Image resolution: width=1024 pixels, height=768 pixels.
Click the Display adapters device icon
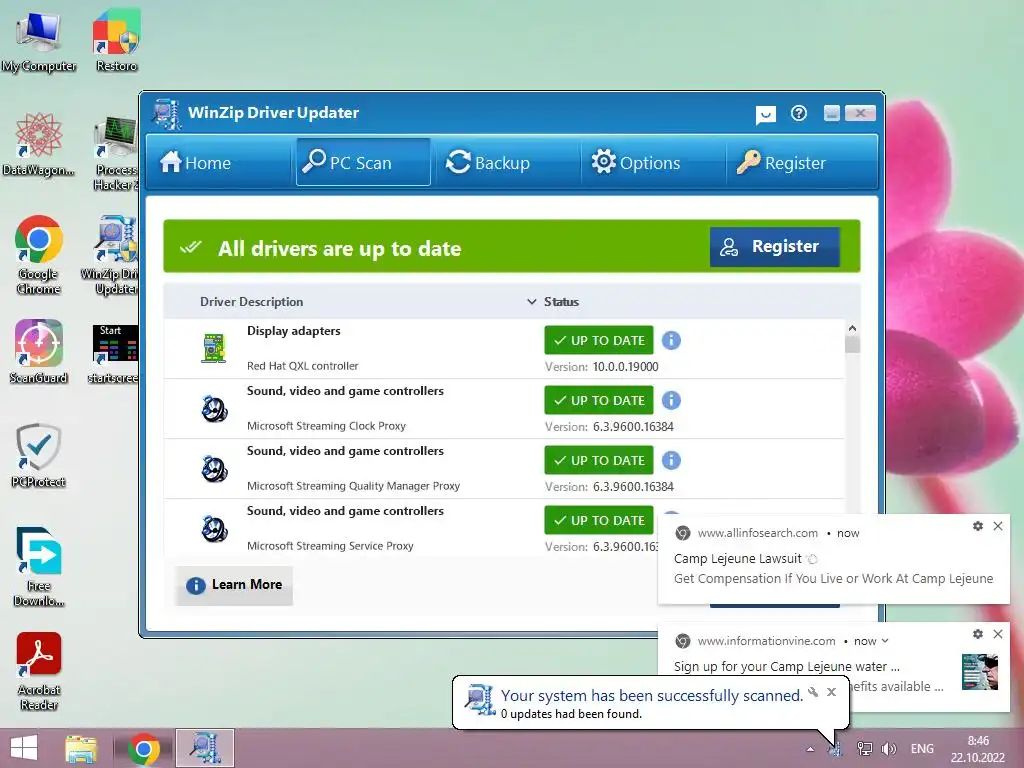[214, 348]
